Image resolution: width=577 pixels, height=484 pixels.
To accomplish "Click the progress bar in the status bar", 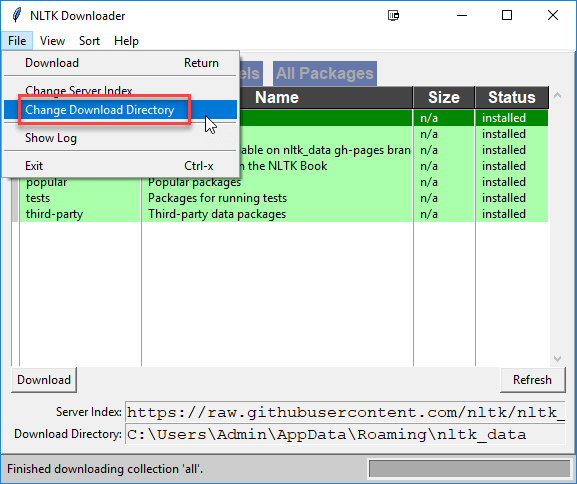I will point(470,469).
